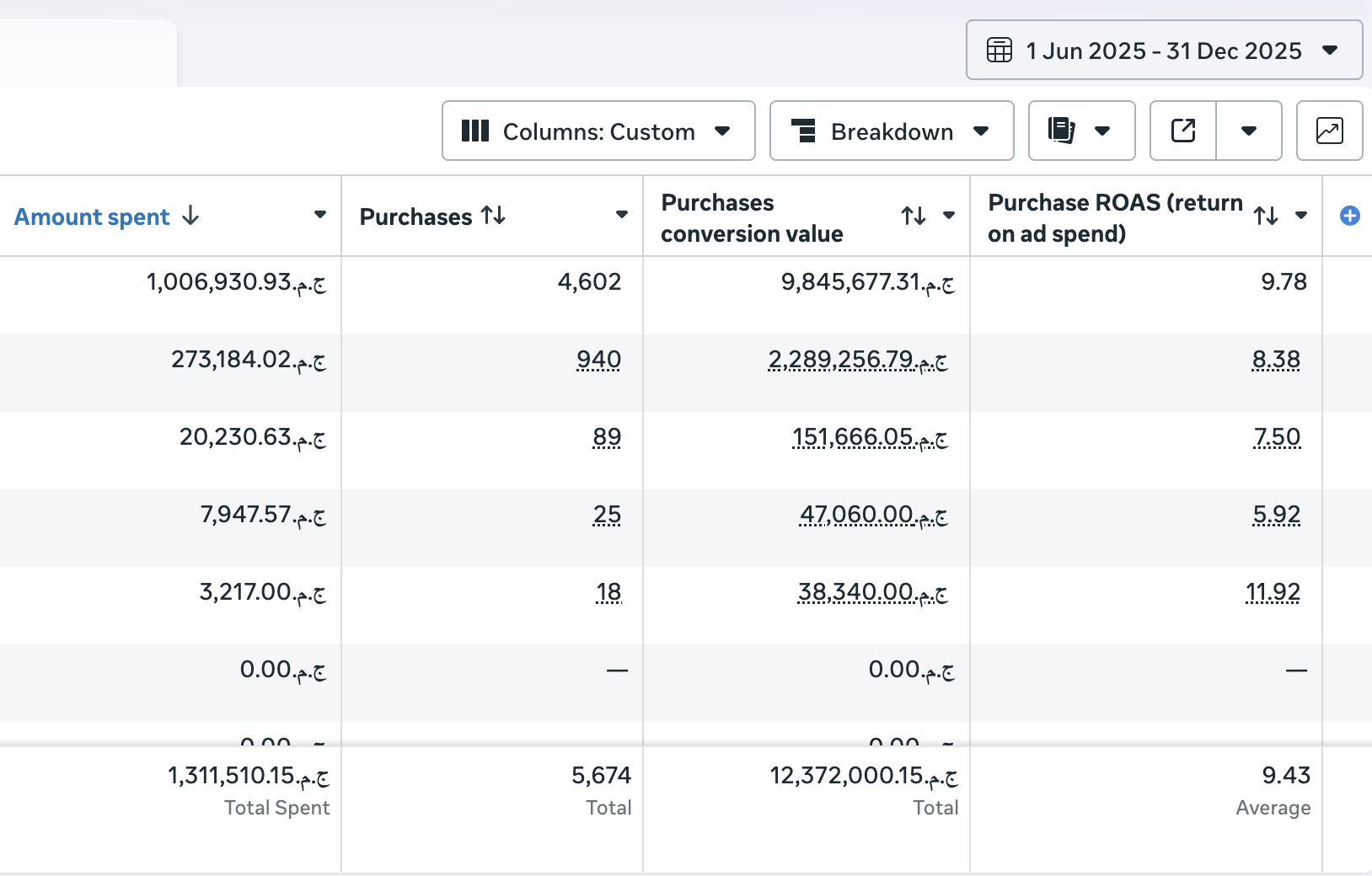Sort by the Purchases column header
Image resolution: width=1372 pixels, height=876 pixels.
415,216
